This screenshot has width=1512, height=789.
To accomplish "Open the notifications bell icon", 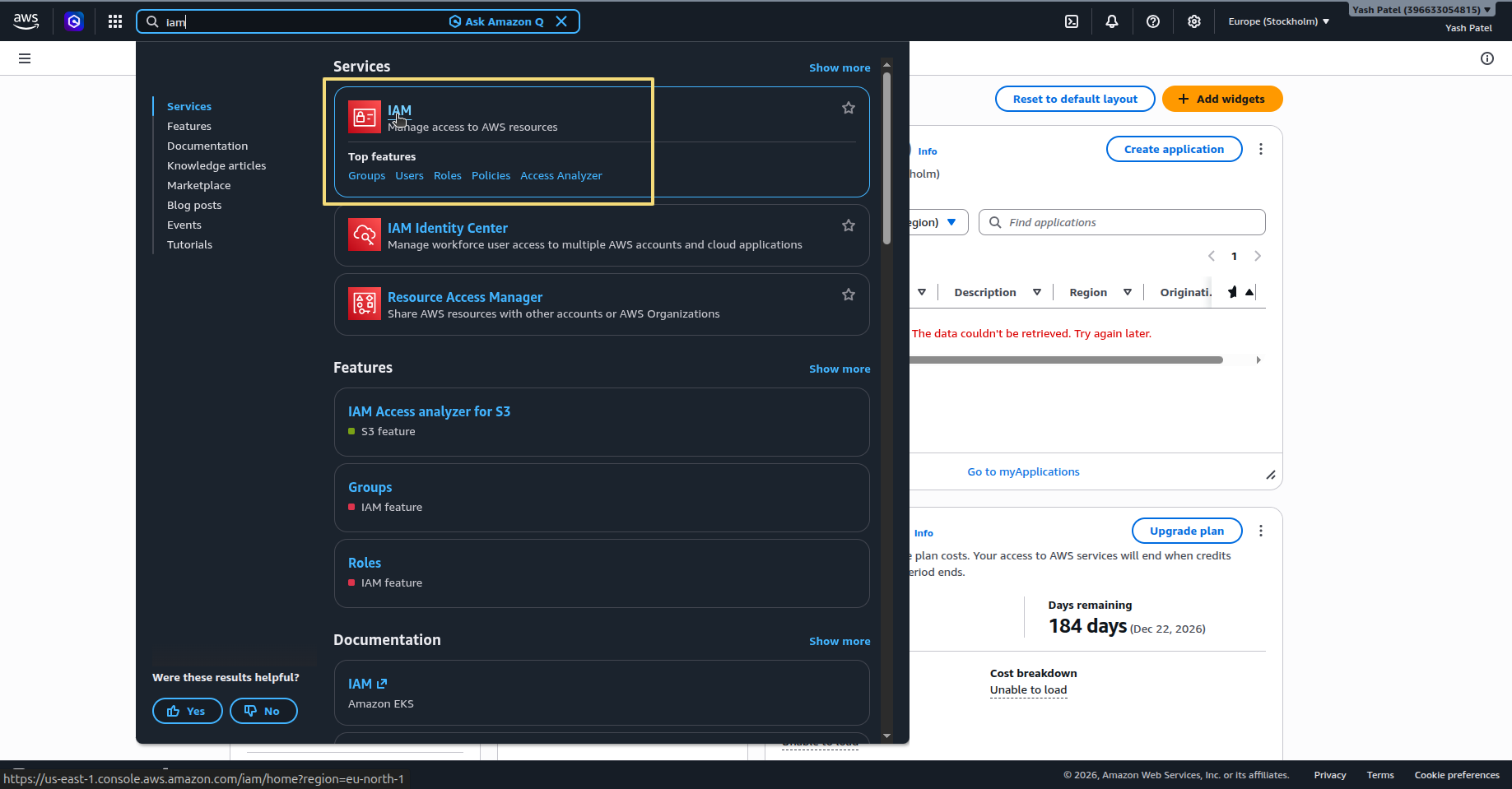I will [1112, 21].
